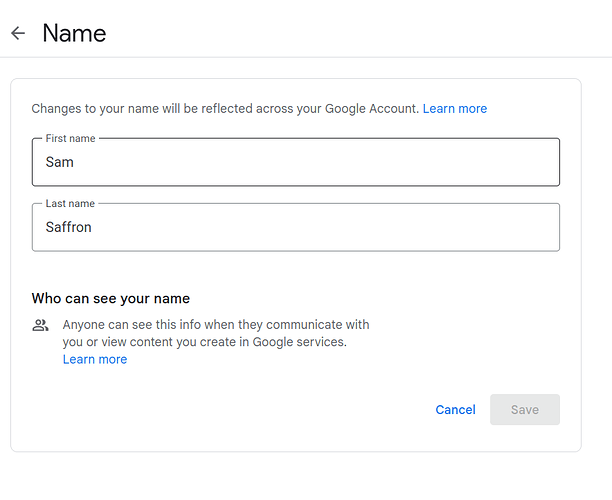Click the 'Who can see your name' heading
This screenshot has width=612, height=500.
click(111, 299)
